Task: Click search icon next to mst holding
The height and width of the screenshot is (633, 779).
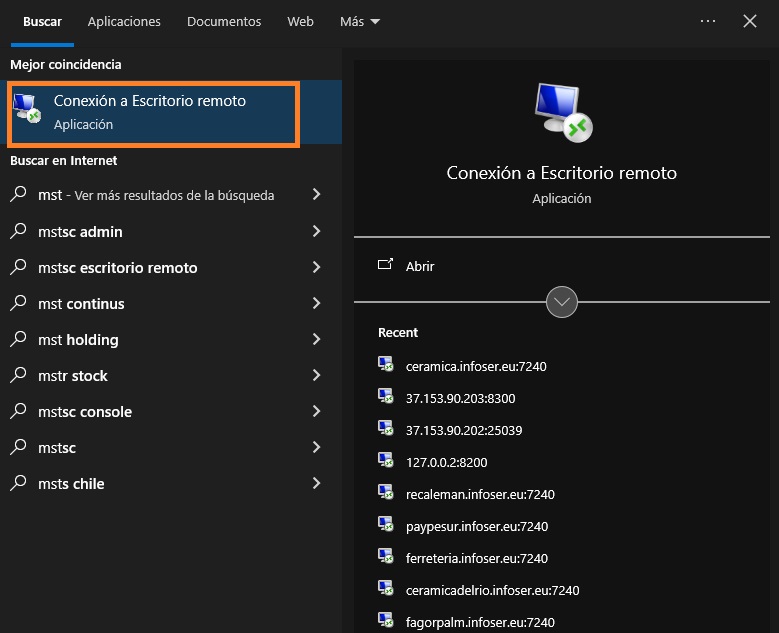Action: [x=18, y=339]
